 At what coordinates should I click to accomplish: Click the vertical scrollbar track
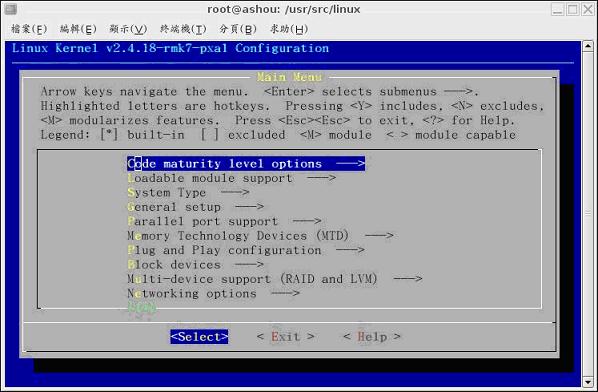[x=588, y=214]
